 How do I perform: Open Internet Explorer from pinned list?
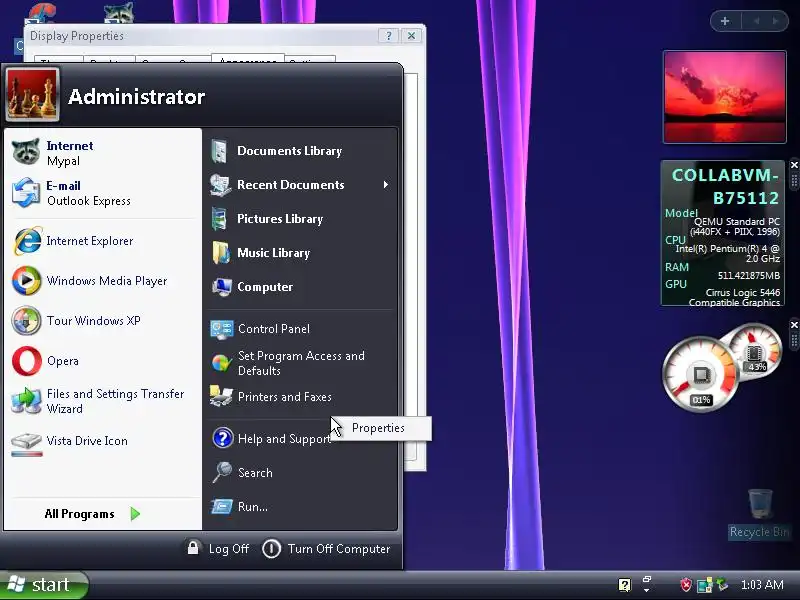[x=102, y=240]
